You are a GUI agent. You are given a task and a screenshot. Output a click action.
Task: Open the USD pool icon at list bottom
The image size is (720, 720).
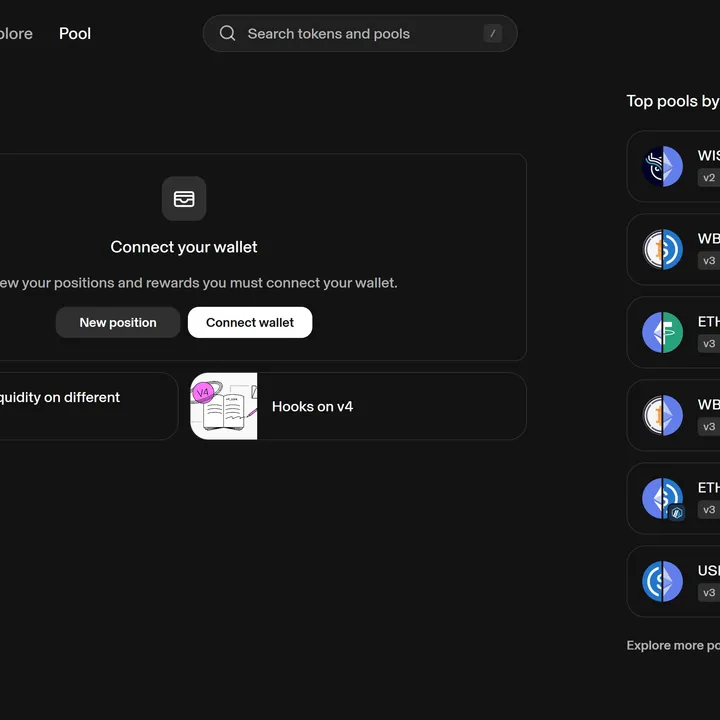[x=662, y=582]
